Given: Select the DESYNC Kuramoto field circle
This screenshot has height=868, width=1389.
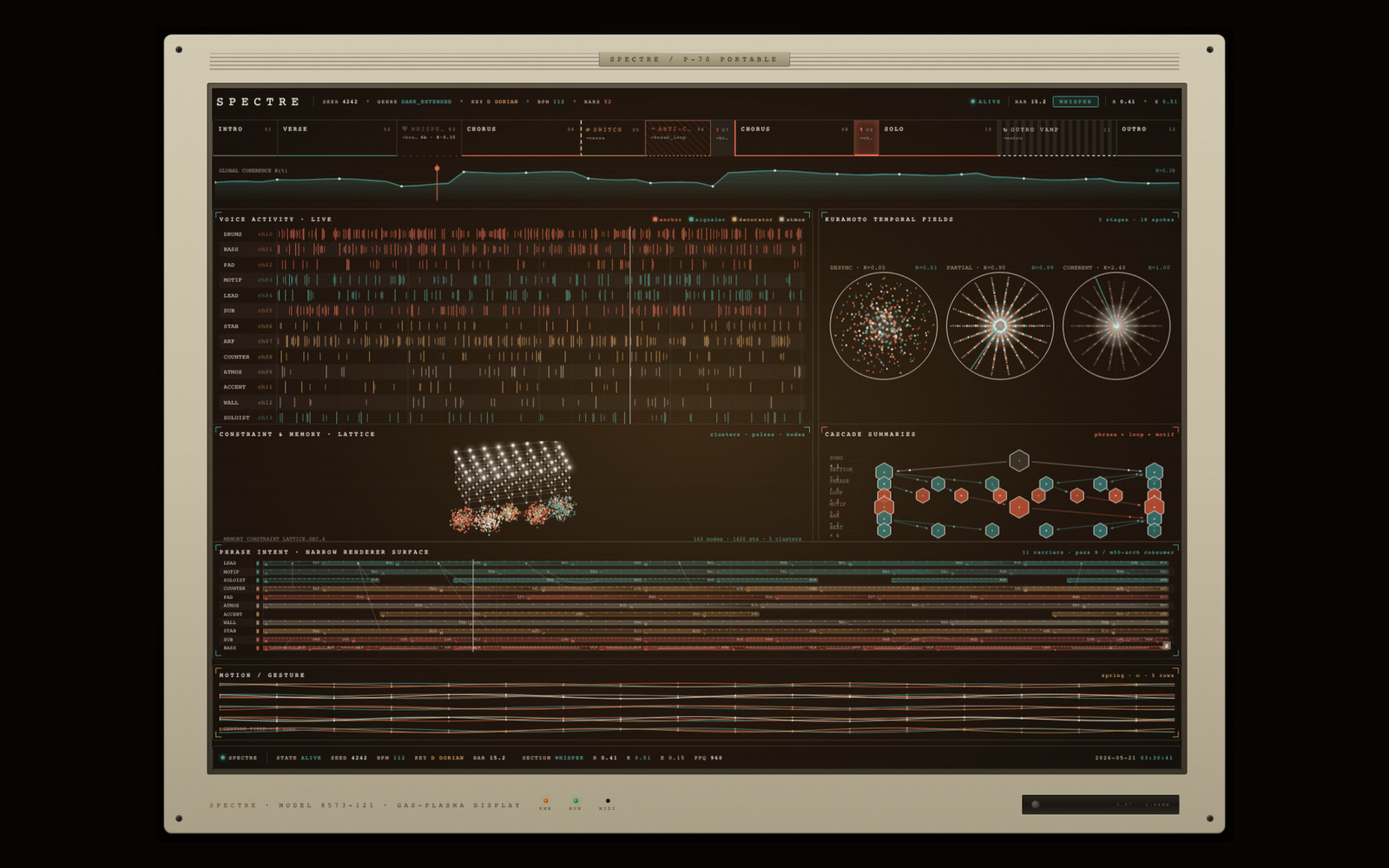Looking at the screenshot, I should [883, 326].
